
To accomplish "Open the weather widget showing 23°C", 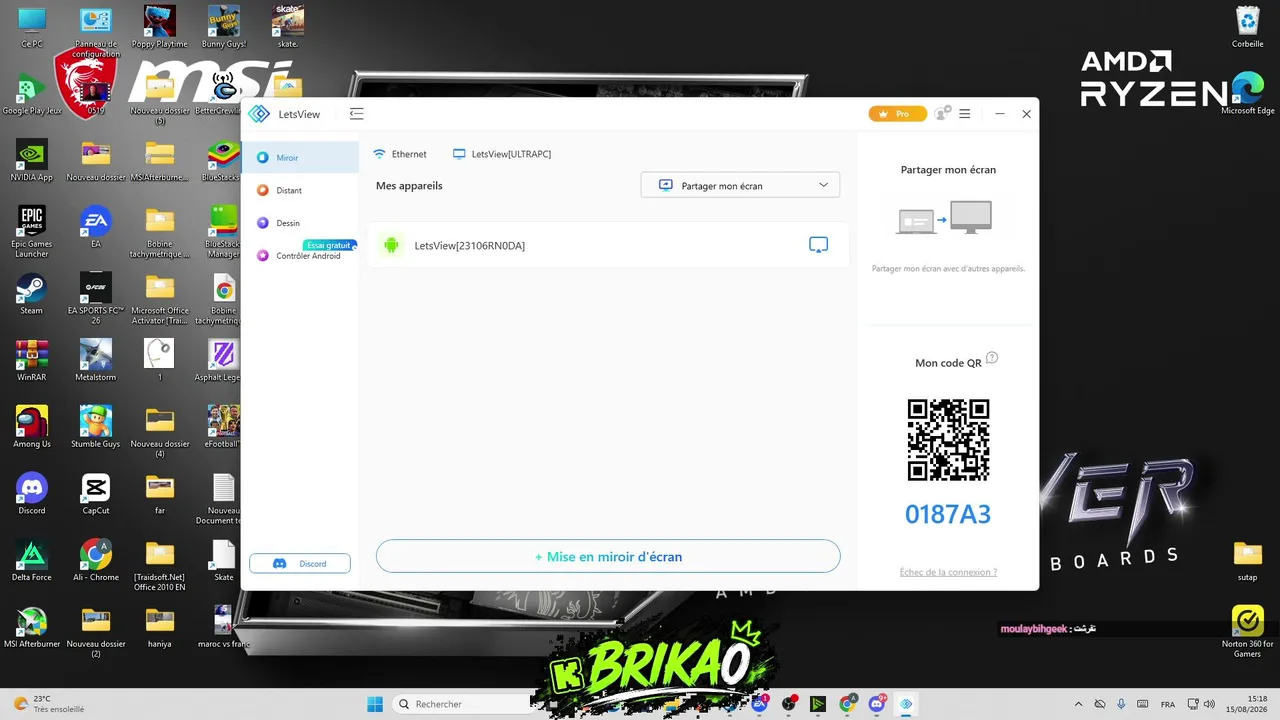I will (50, 704).
